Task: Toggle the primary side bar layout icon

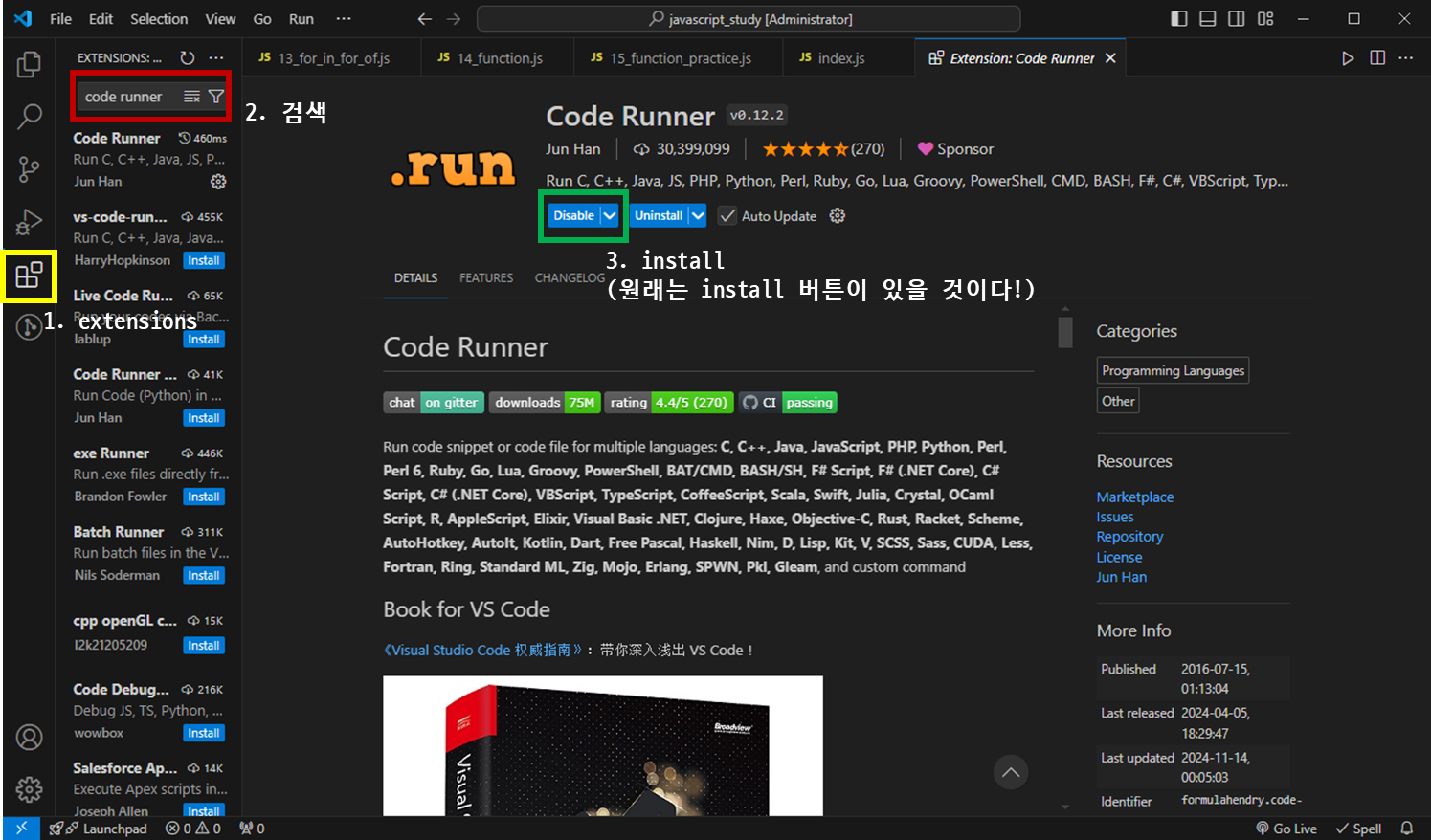Action: point(1179,19)
